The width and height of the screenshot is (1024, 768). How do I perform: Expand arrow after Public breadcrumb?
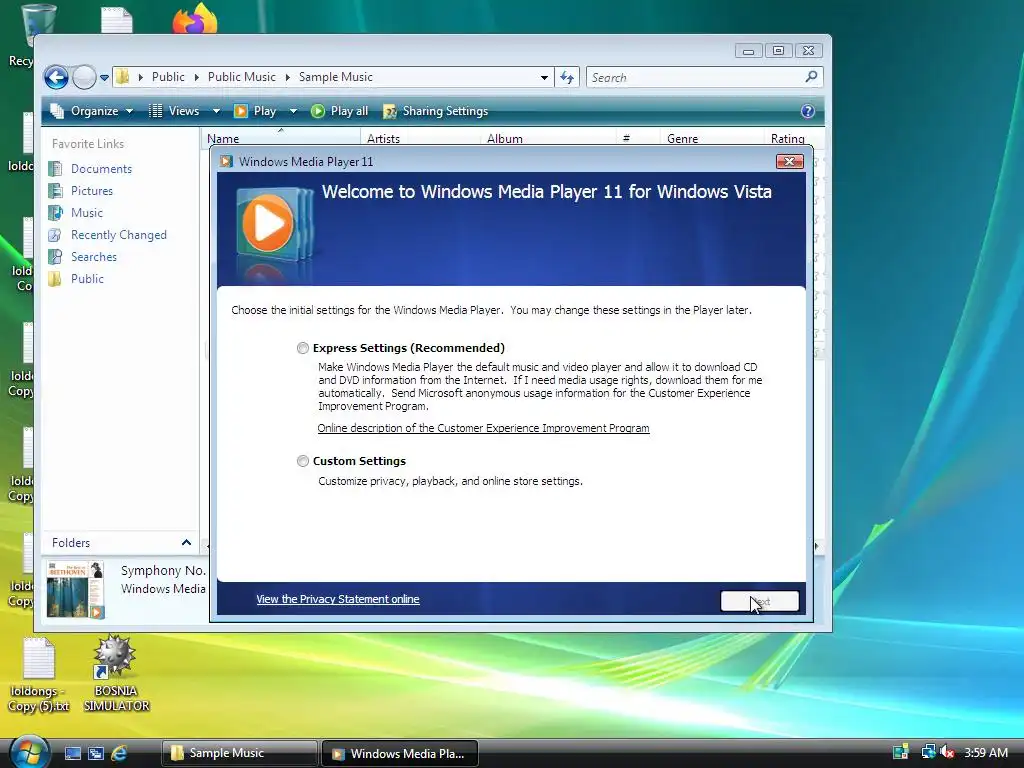[197, 77]
